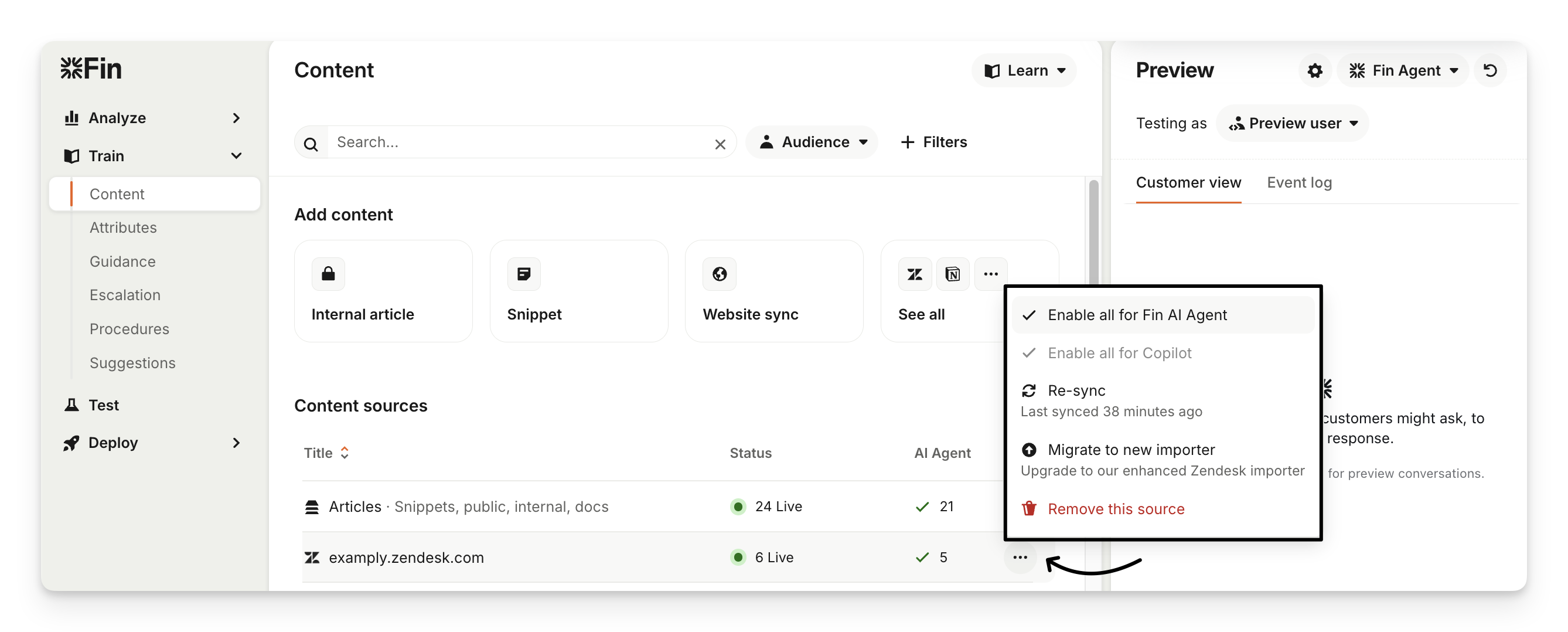Screen dimensions: 1568x632
Task: Click the Preview settings gear icon
Action: point(1315,70)
